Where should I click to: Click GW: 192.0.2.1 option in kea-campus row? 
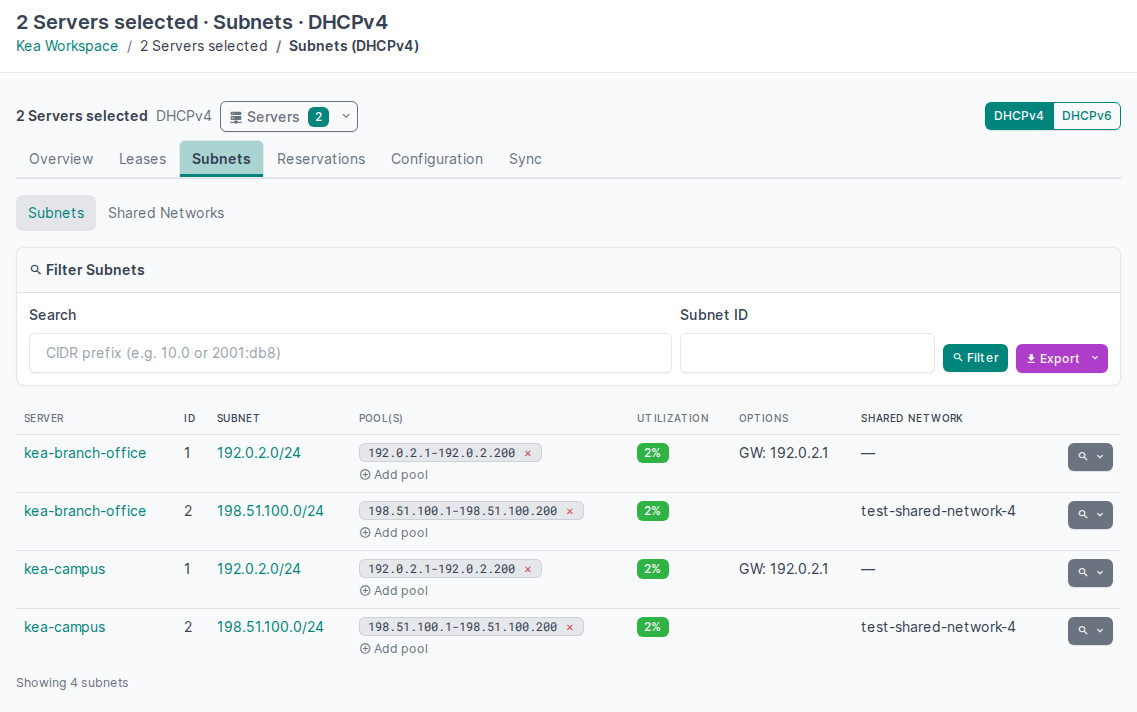pos(784,569)
